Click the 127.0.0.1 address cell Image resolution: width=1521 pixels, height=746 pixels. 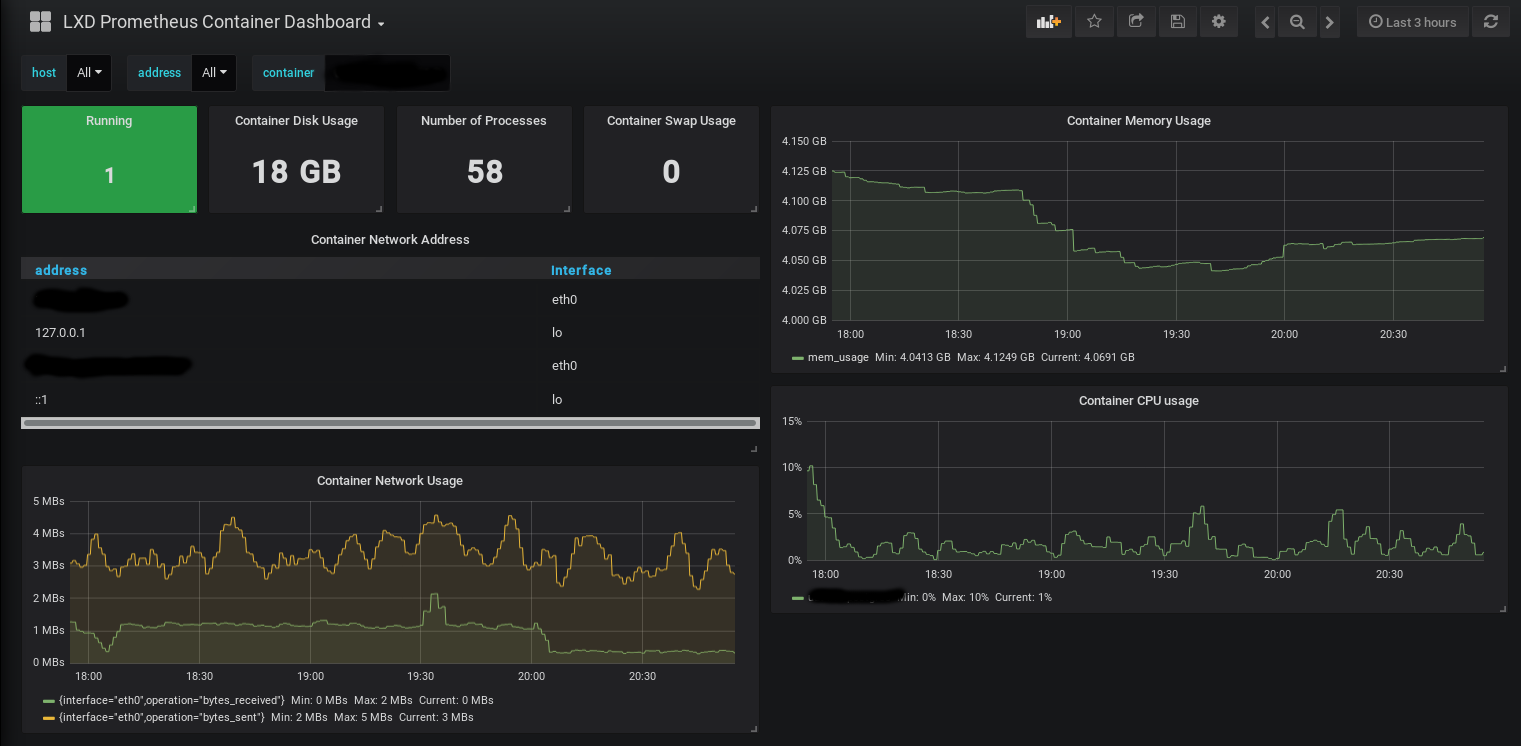(x=60, y=333)
